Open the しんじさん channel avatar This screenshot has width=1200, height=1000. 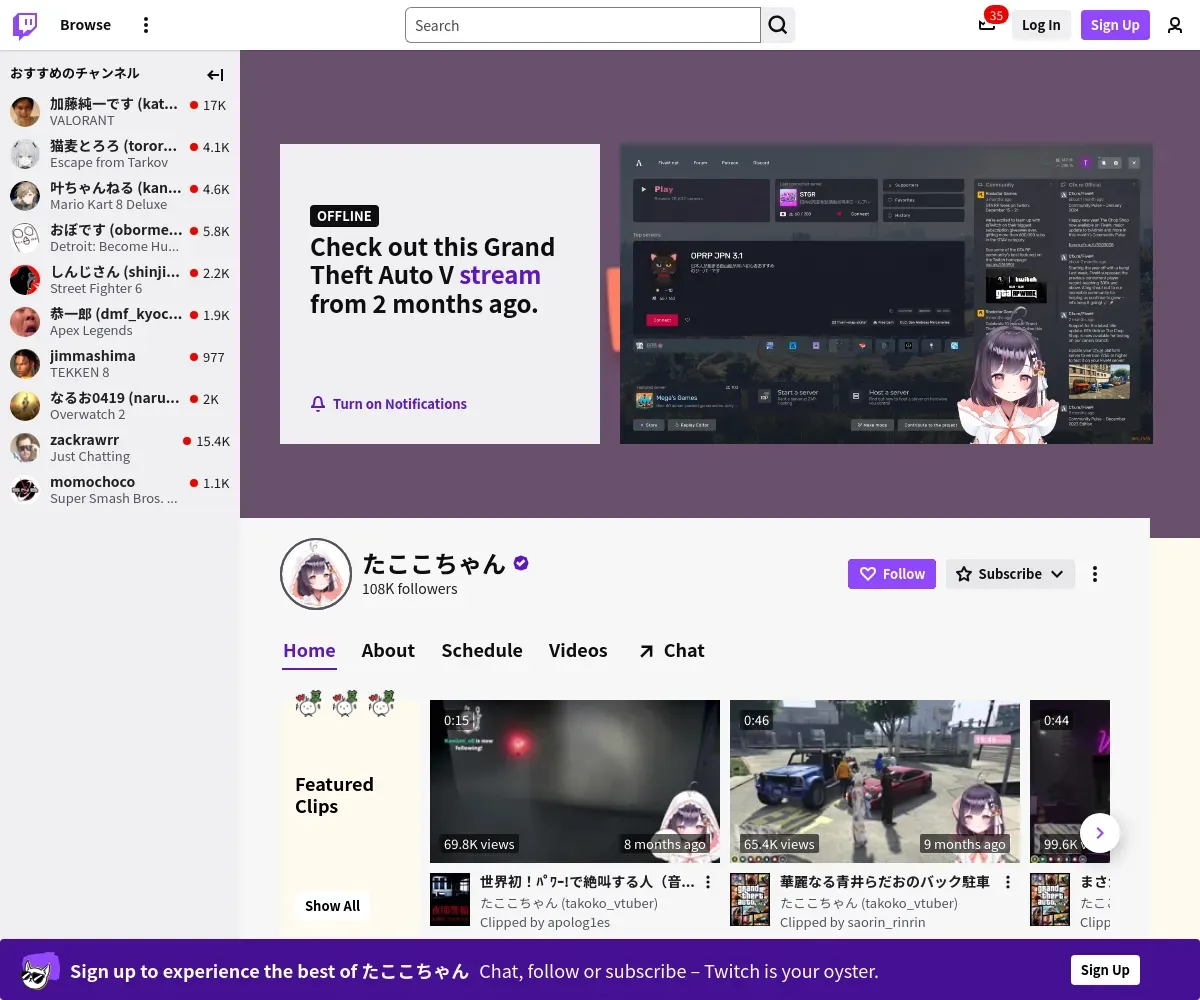25,279
